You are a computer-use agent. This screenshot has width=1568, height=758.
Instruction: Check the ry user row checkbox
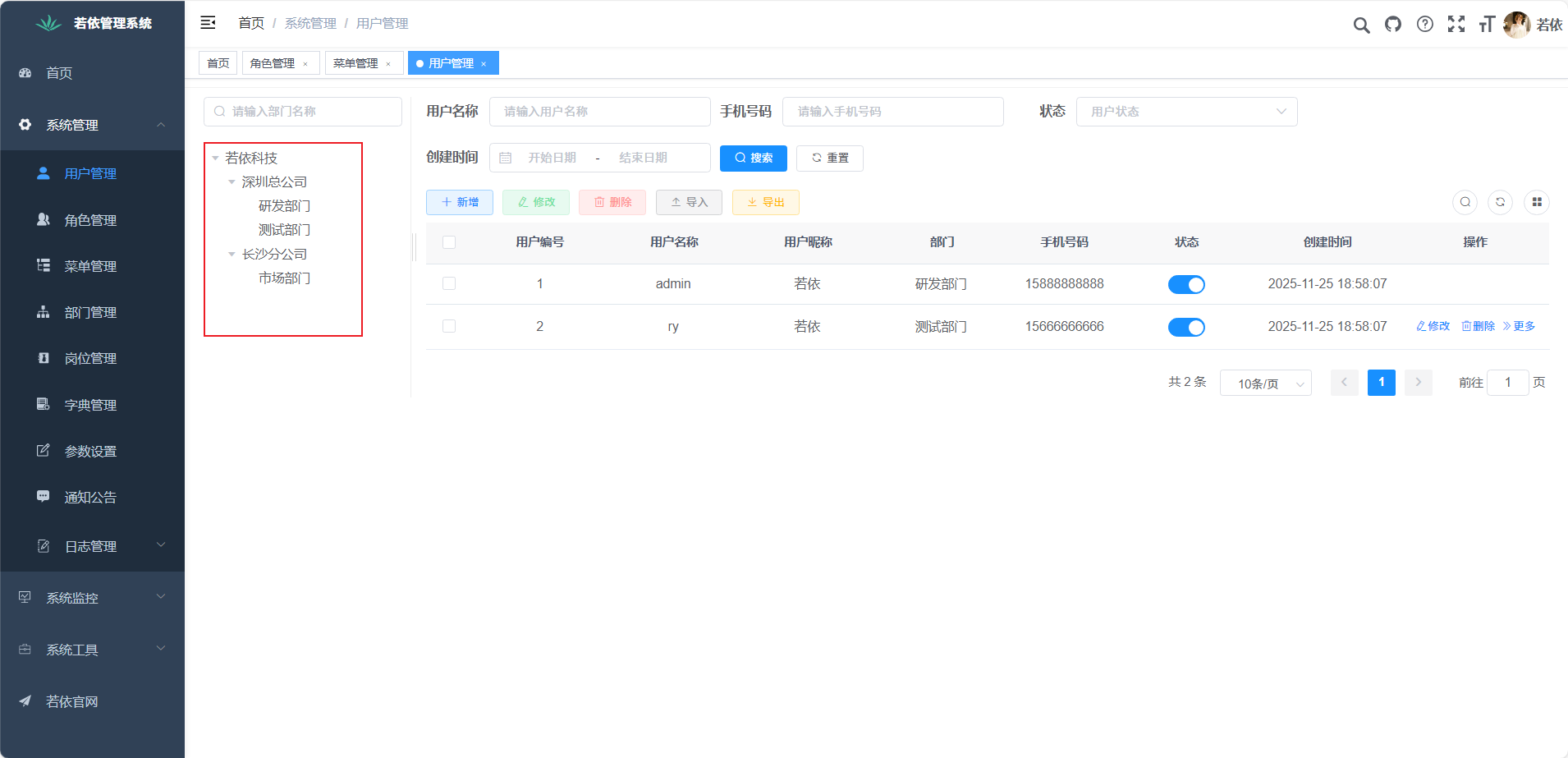tap(449, 326)
